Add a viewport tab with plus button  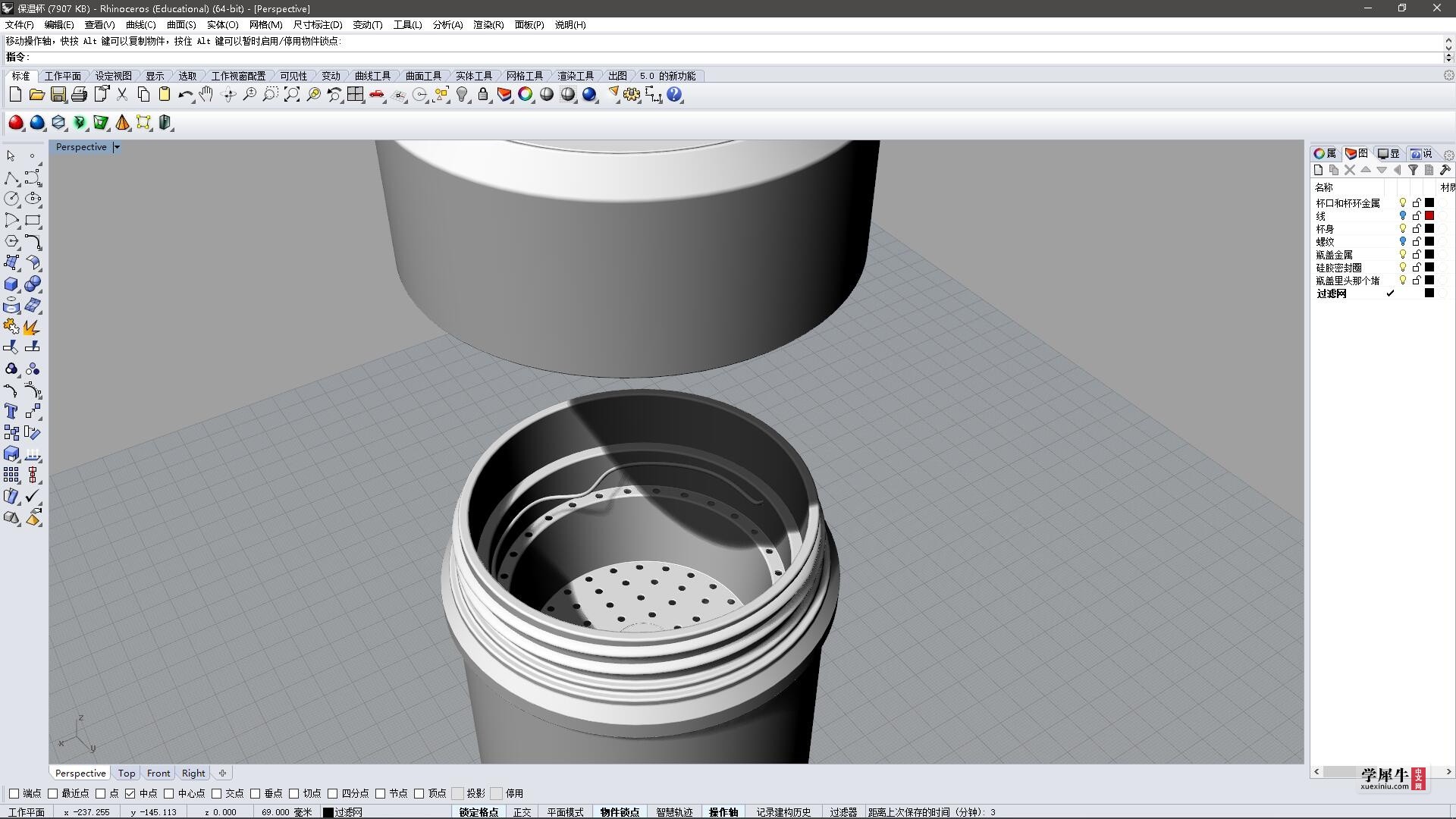click(x=222, y=773)
